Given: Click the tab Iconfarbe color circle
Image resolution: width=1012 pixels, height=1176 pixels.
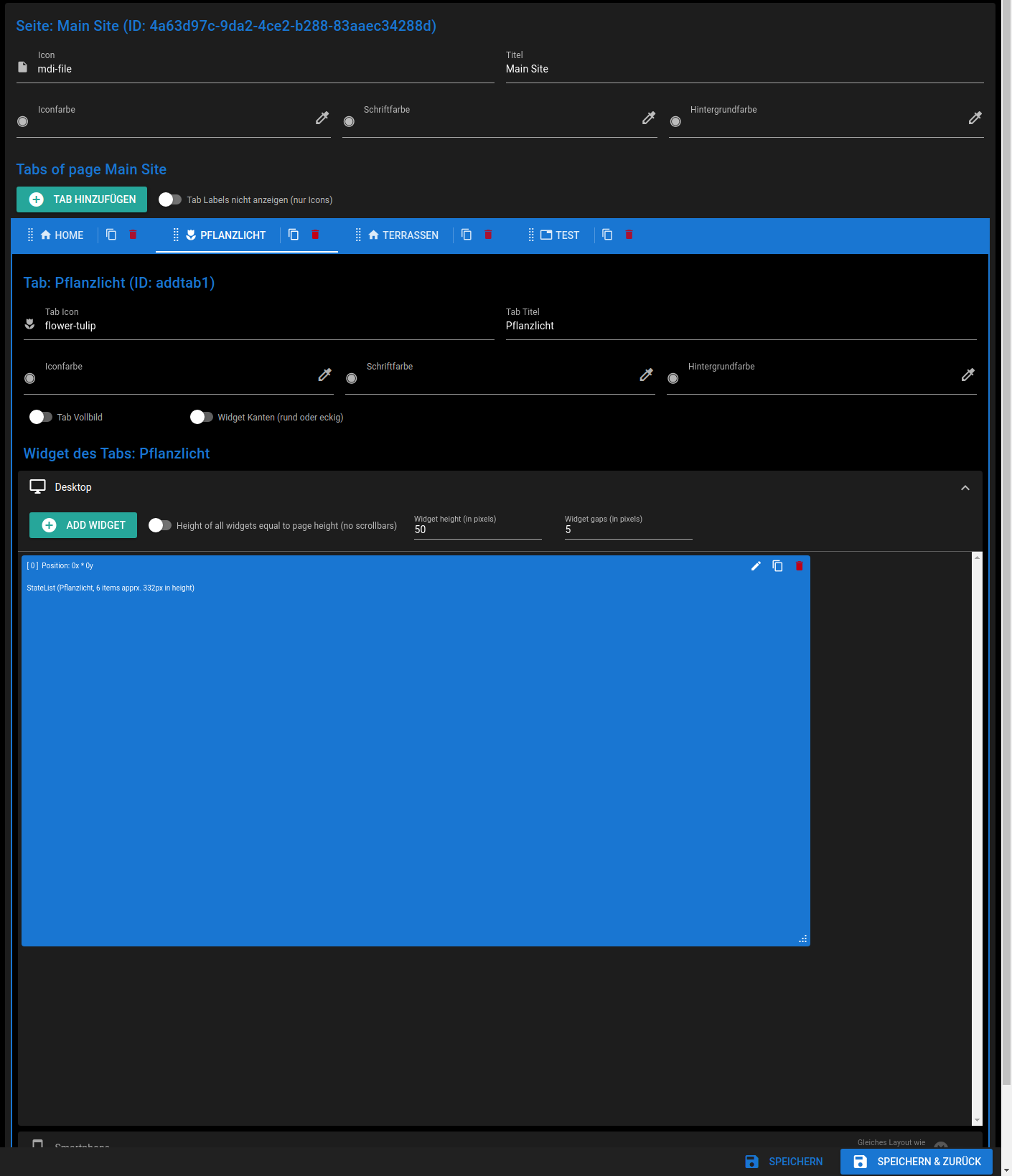Looking at the screenshot, I should click(30, 378).
